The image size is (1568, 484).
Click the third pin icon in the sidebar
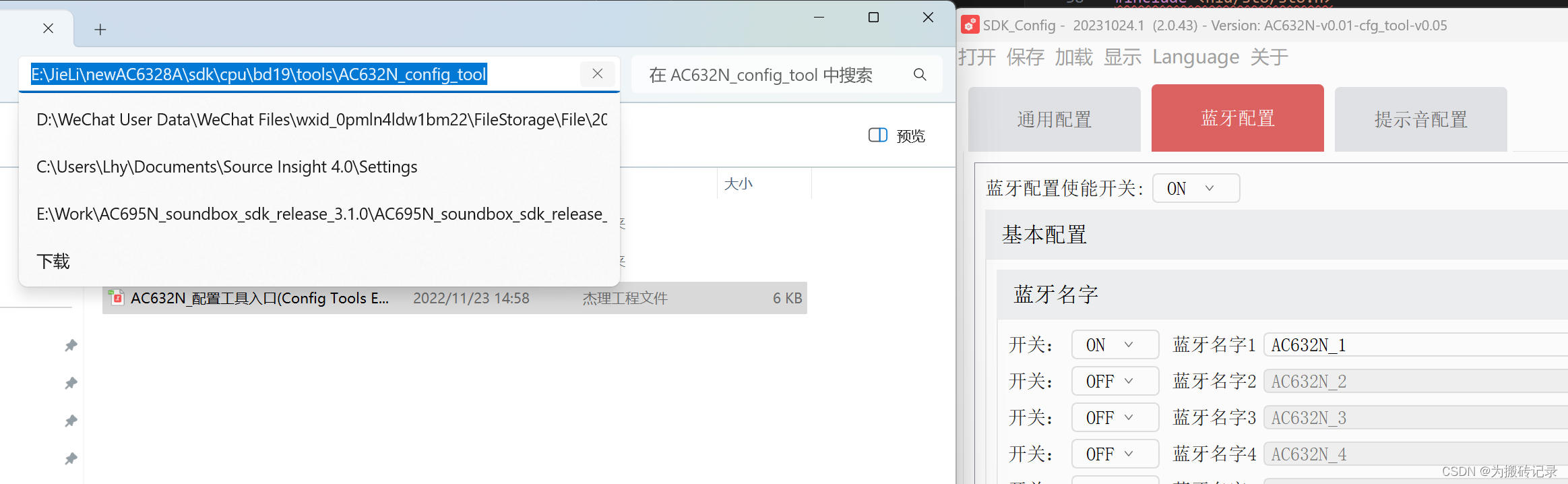71,421
